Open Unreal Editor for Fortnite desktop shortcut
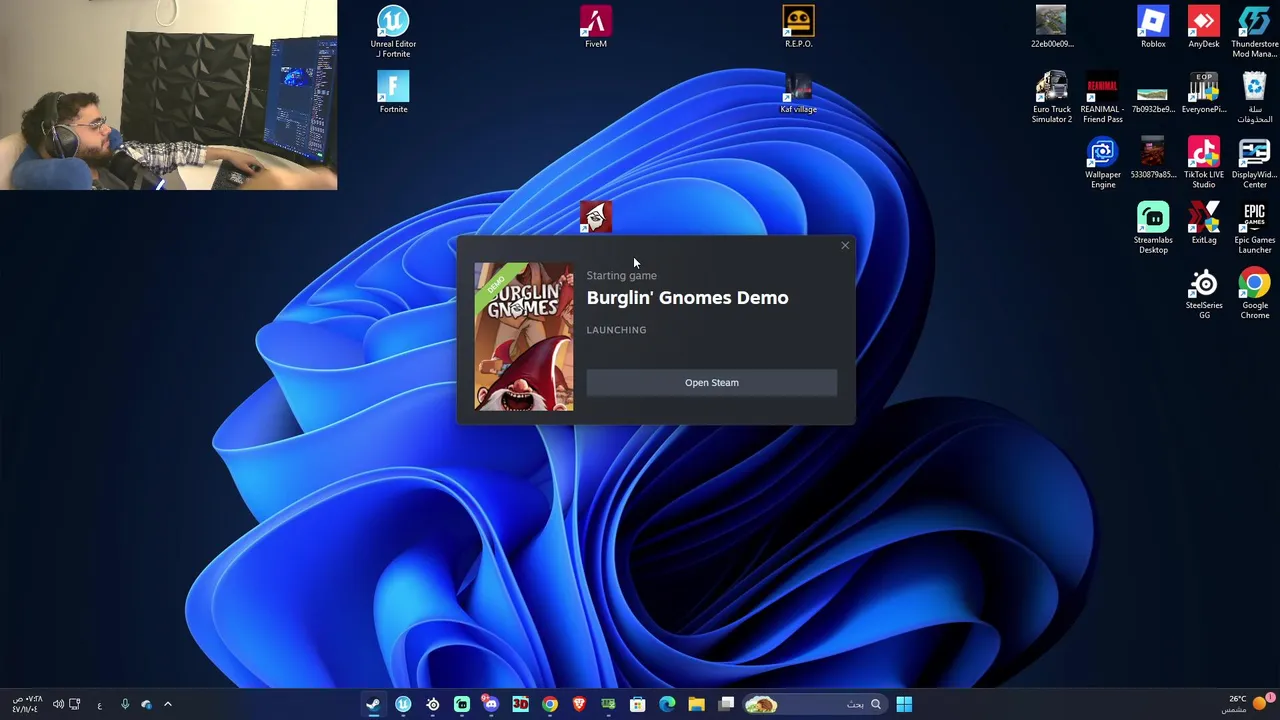 click(x=393, y=32)
